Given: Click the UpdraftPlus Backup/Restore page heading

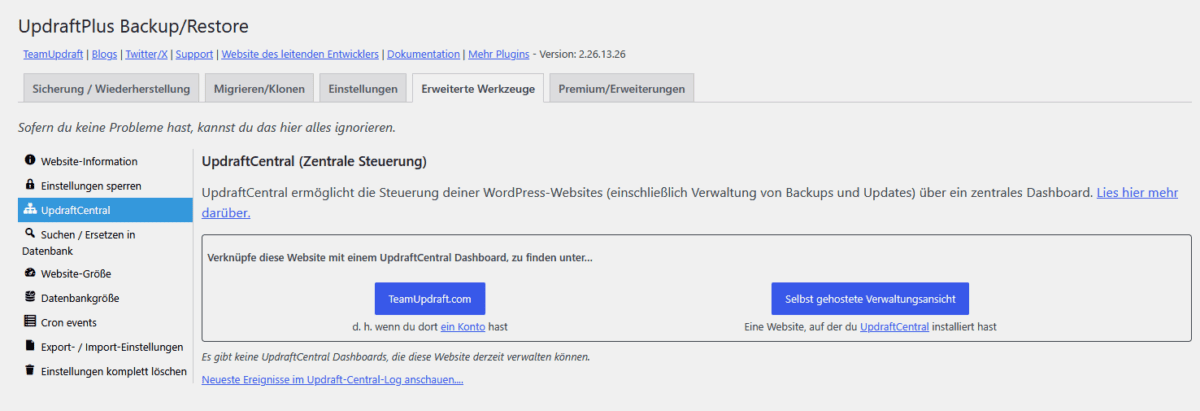Looking at the screenshot, I should (133, 26).
